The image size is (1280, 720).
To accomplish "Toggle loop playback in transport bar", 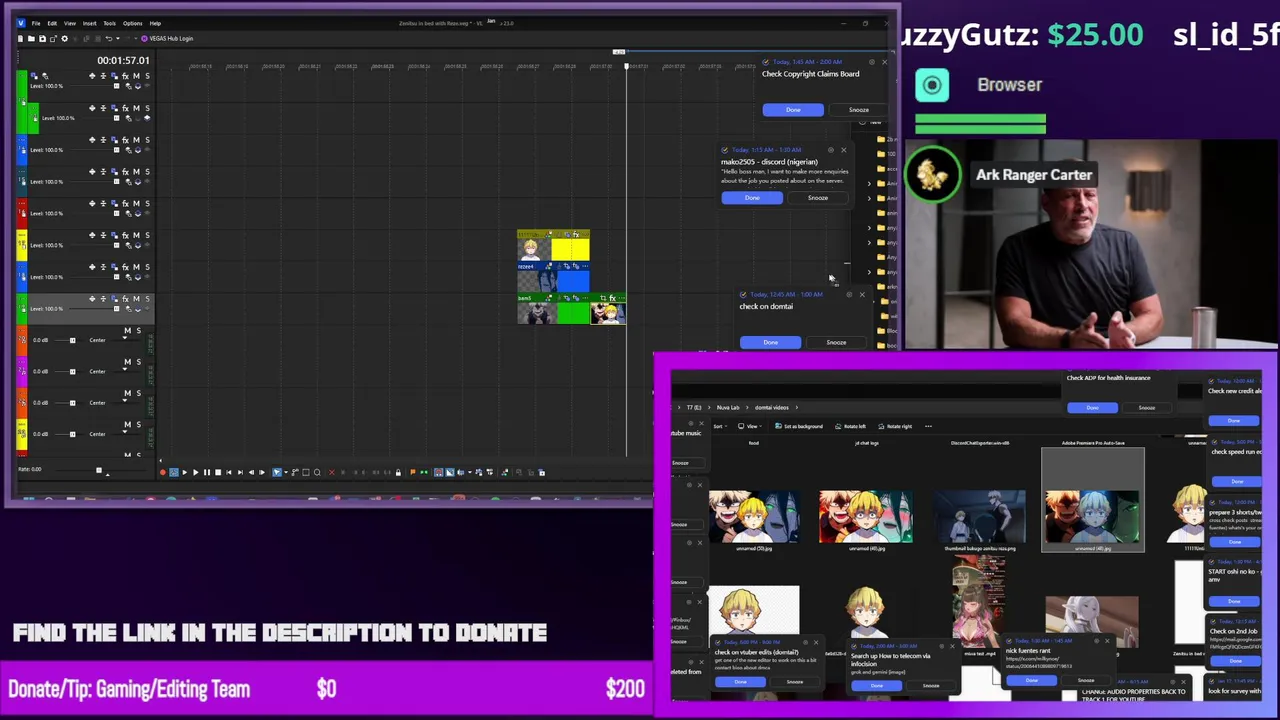I will point(174,472).
